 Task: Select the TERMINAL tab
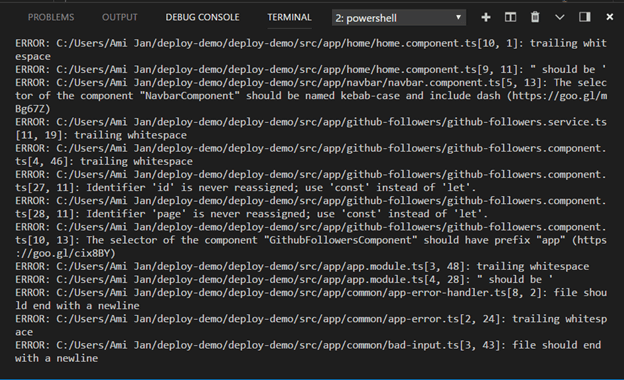pyautogui.click(x=289, y=18)
